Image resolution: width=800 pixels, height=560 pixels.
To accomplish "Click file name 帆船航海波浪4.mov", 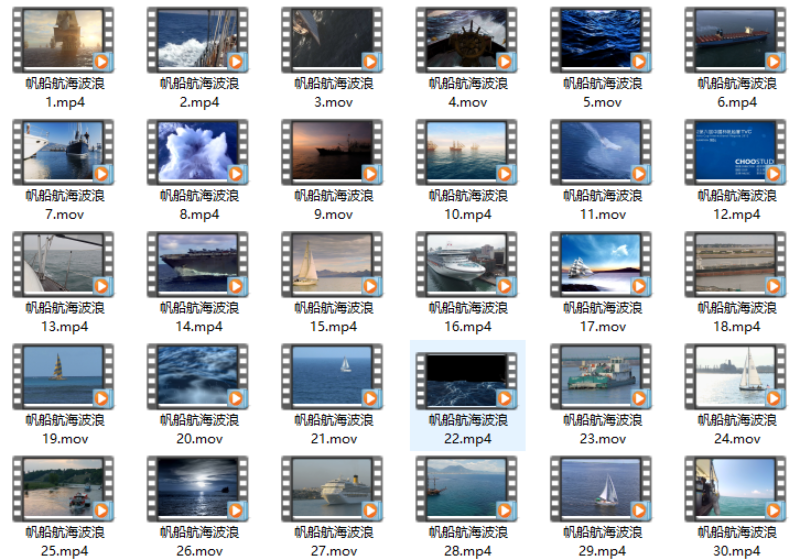I will pos(468,93).
